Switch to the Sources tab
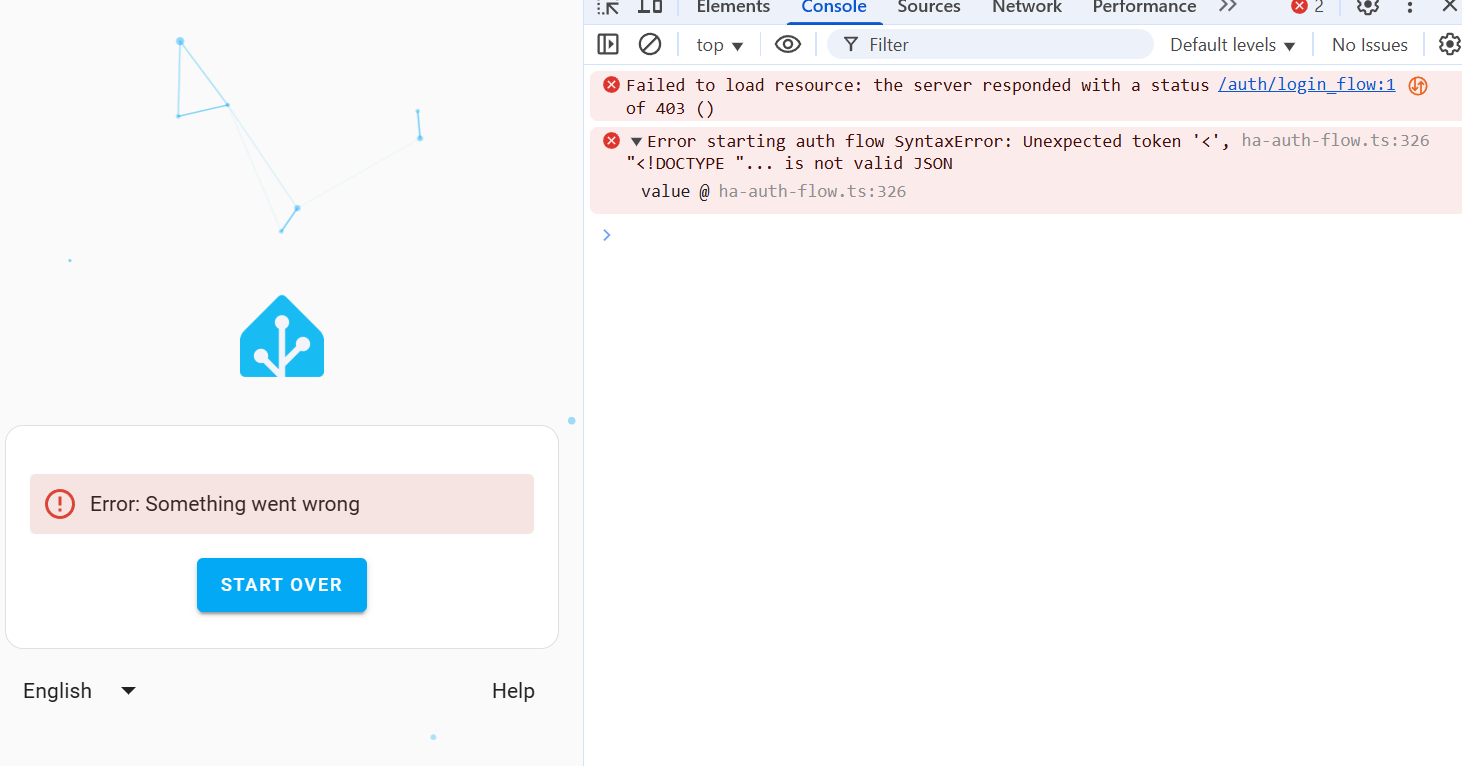 click(928, 8)
